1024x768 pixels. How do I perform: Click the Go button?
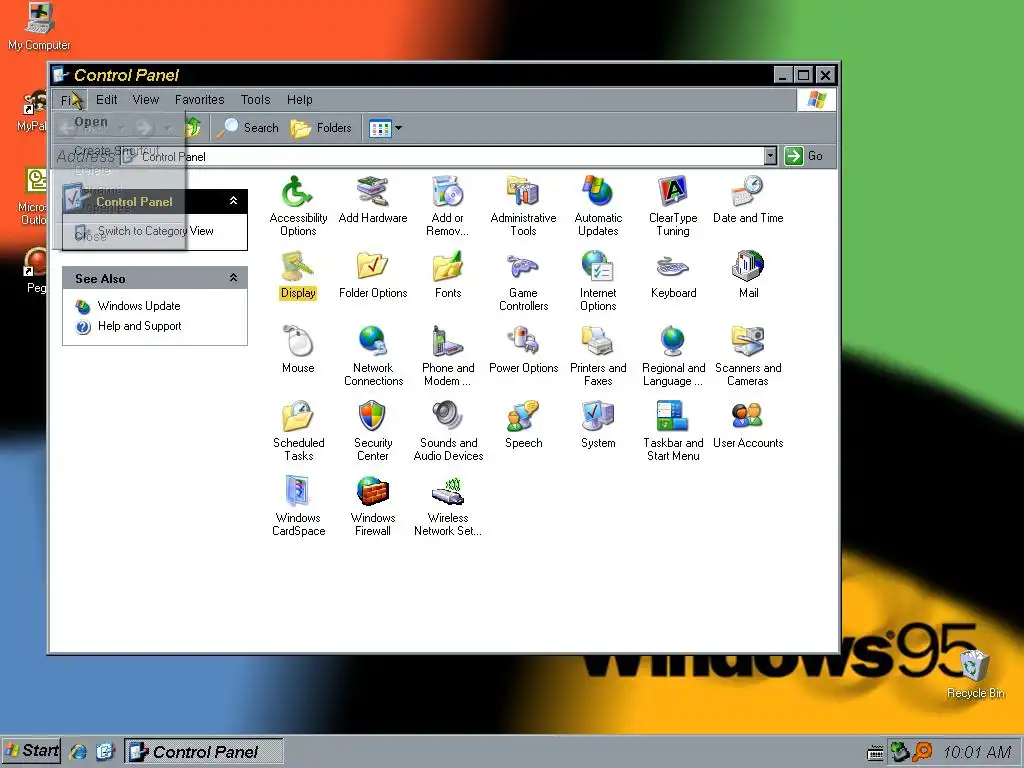tap(804, 156)
